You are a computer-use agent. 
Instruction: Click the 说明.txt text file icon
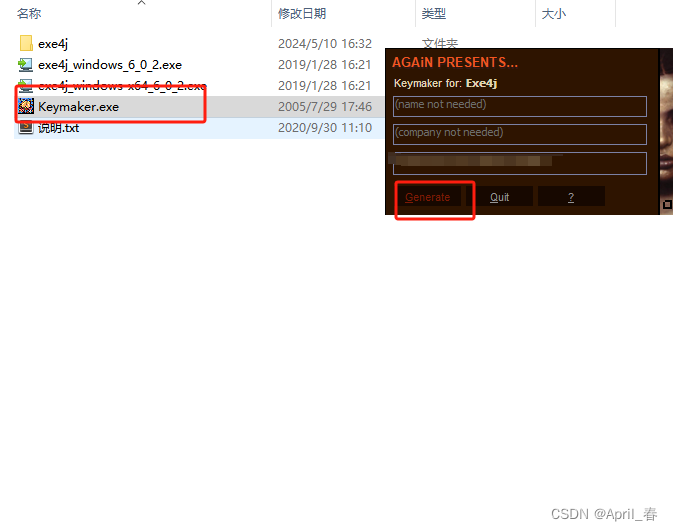click(x=26, y=127)
